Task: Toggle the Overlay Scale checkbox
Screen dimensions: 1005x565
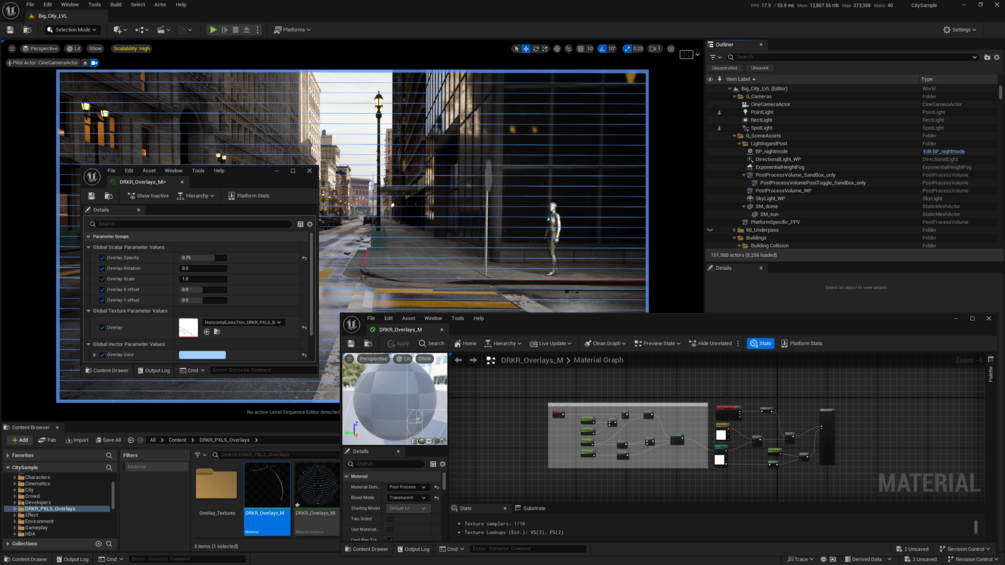Action: (102, 279)
